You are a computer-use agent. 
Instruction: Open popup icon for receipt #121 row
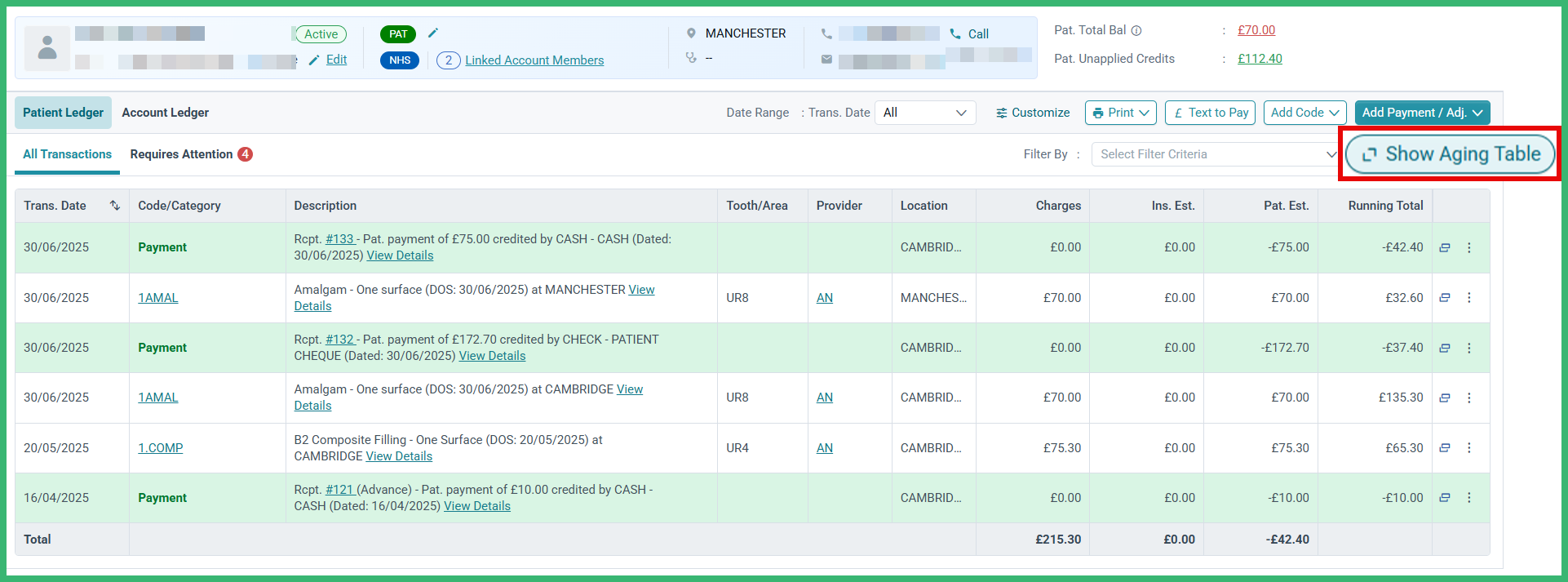[1445, 498]
